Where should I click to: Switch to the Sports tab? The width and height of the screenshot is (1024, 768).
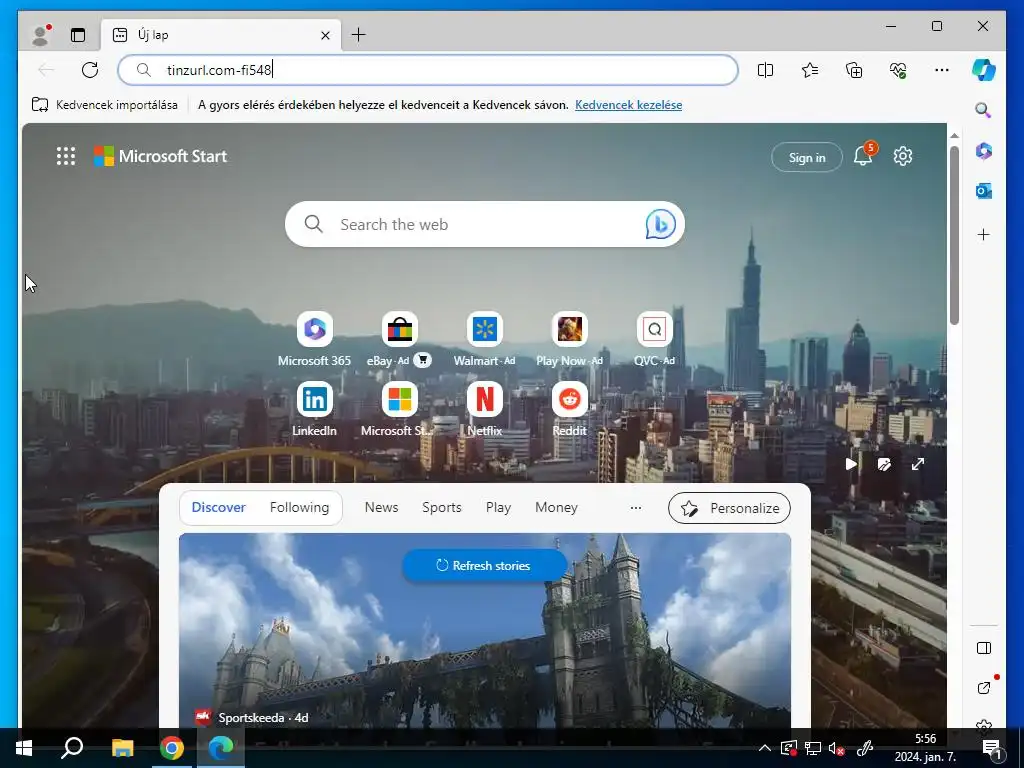441,507
